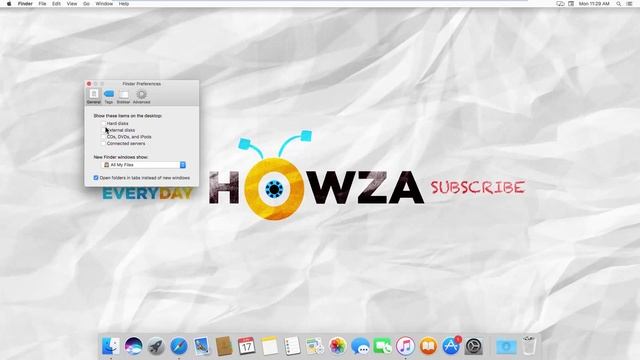Open Spotlight search magnifier in menu bar
Screen dimensions: 640x360
[618, 4]
